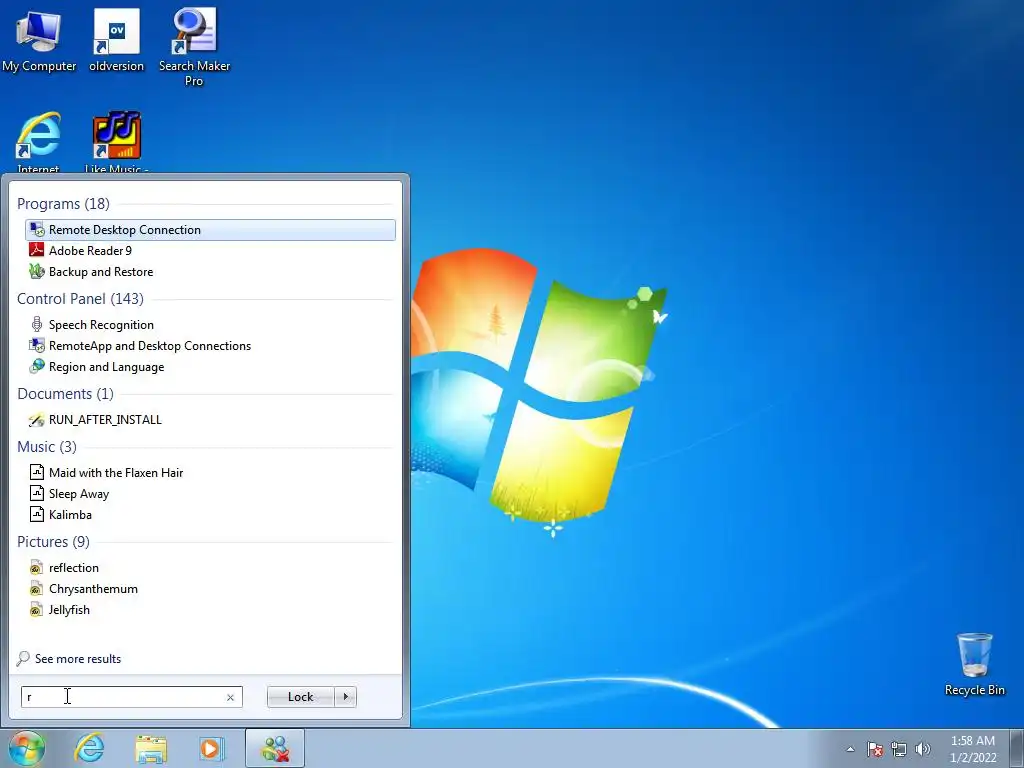This screenshot has height=768, width=1024.
Task: Click the volume speaker icon
Action: (922, 749)
